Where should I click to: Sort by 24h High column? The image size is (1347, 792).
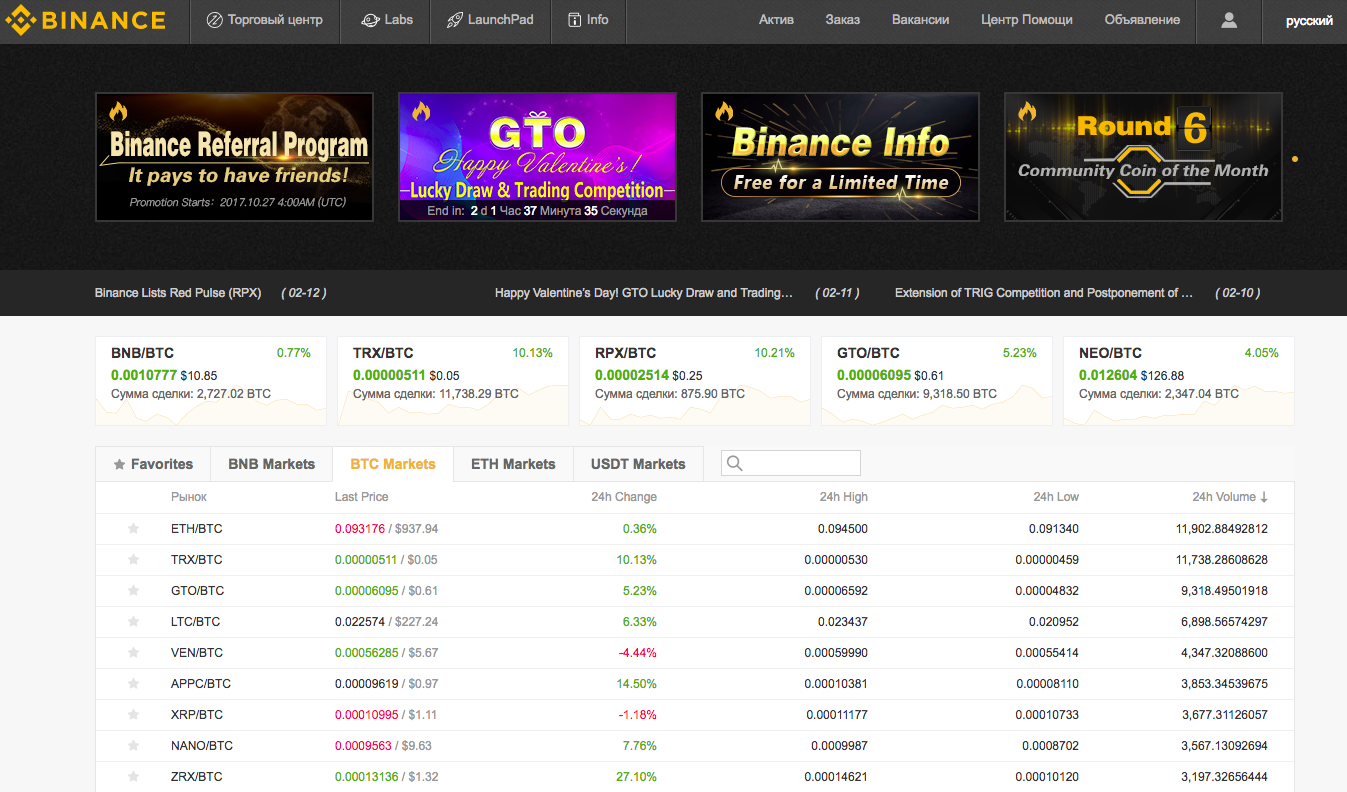tap(844, 497)
